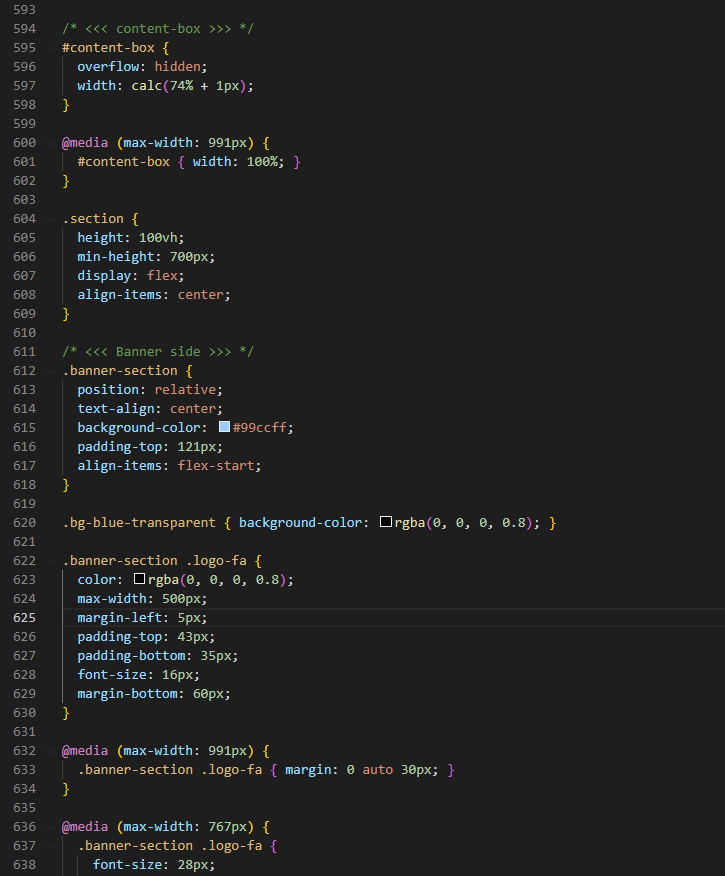Screen dimensions: 725x876
Task: Select line number 606 in the gutter
Action: pos(25,257)
